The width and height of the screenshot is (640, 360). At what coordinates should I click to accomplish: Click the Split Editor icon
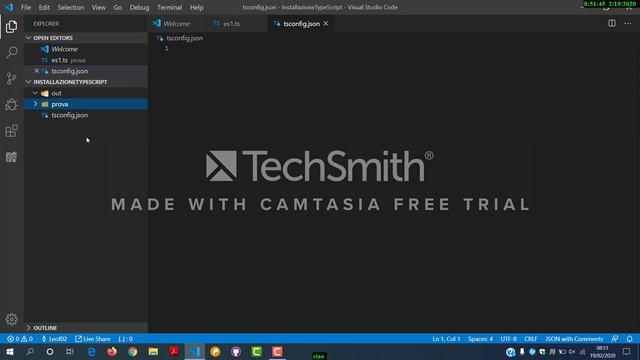click(611, 23)
